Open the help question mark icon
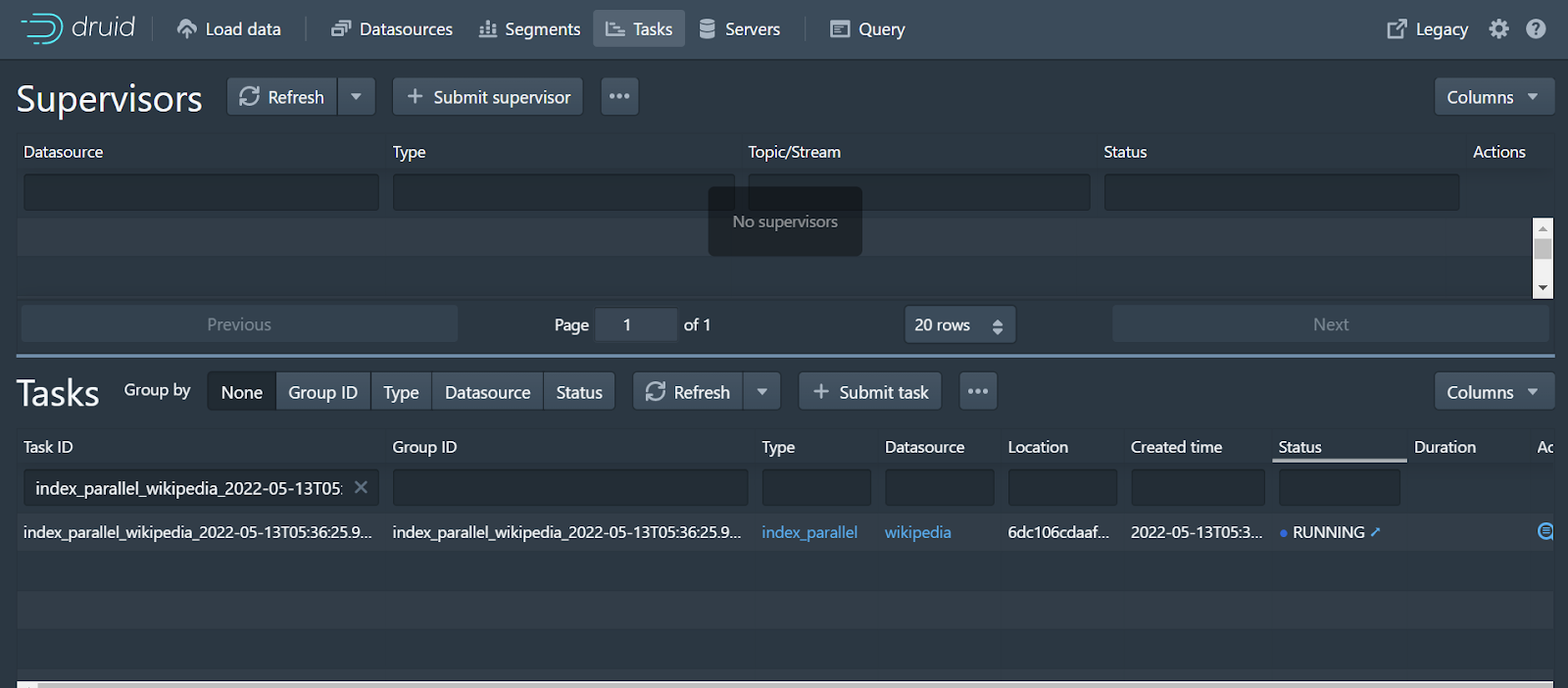1568x688 pixels. coord(1536,29)
